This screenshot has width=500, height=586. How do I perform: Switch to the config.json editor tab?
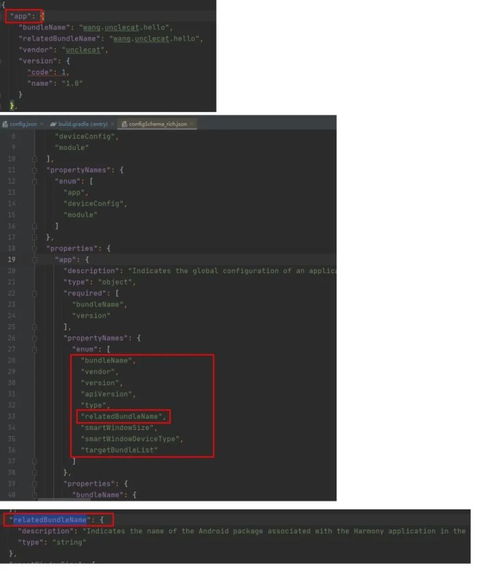pyautogui.click(x=23, y=124)
